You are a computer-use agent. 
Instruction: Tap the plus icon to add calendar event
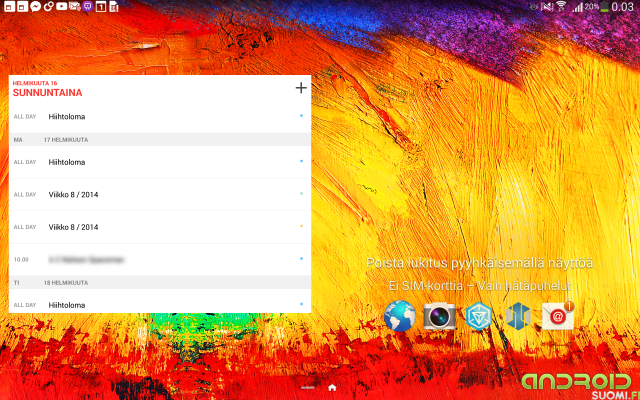pos(301,88)
